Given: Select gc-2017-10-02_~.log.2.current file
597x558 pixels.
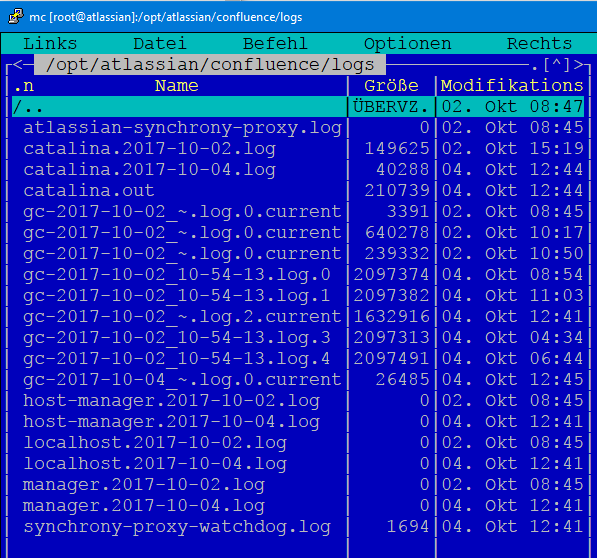Looking at the screenshot, I should pos(182,317).
